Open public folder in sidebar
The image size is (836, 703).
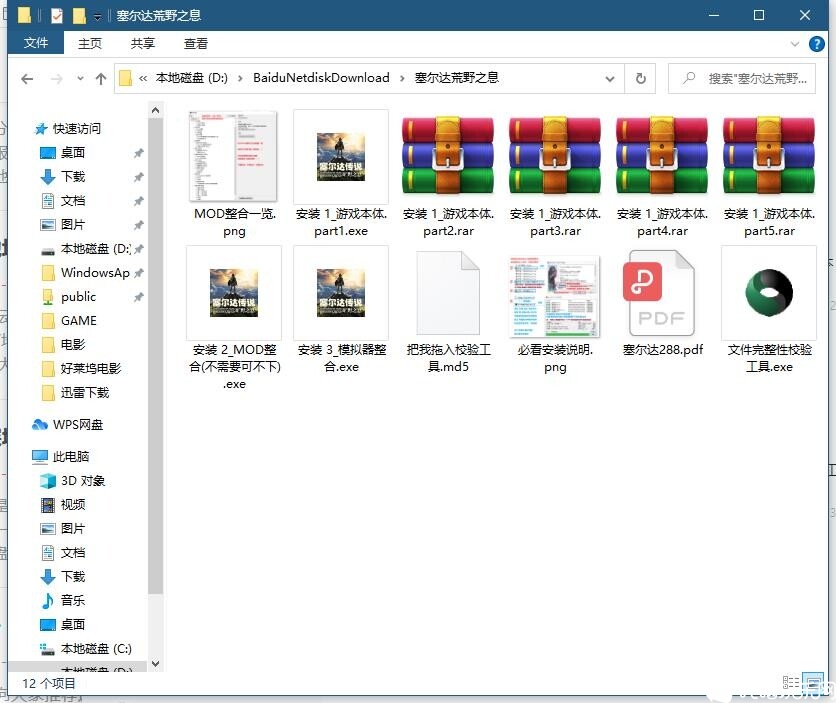click(x=78, y=296)
